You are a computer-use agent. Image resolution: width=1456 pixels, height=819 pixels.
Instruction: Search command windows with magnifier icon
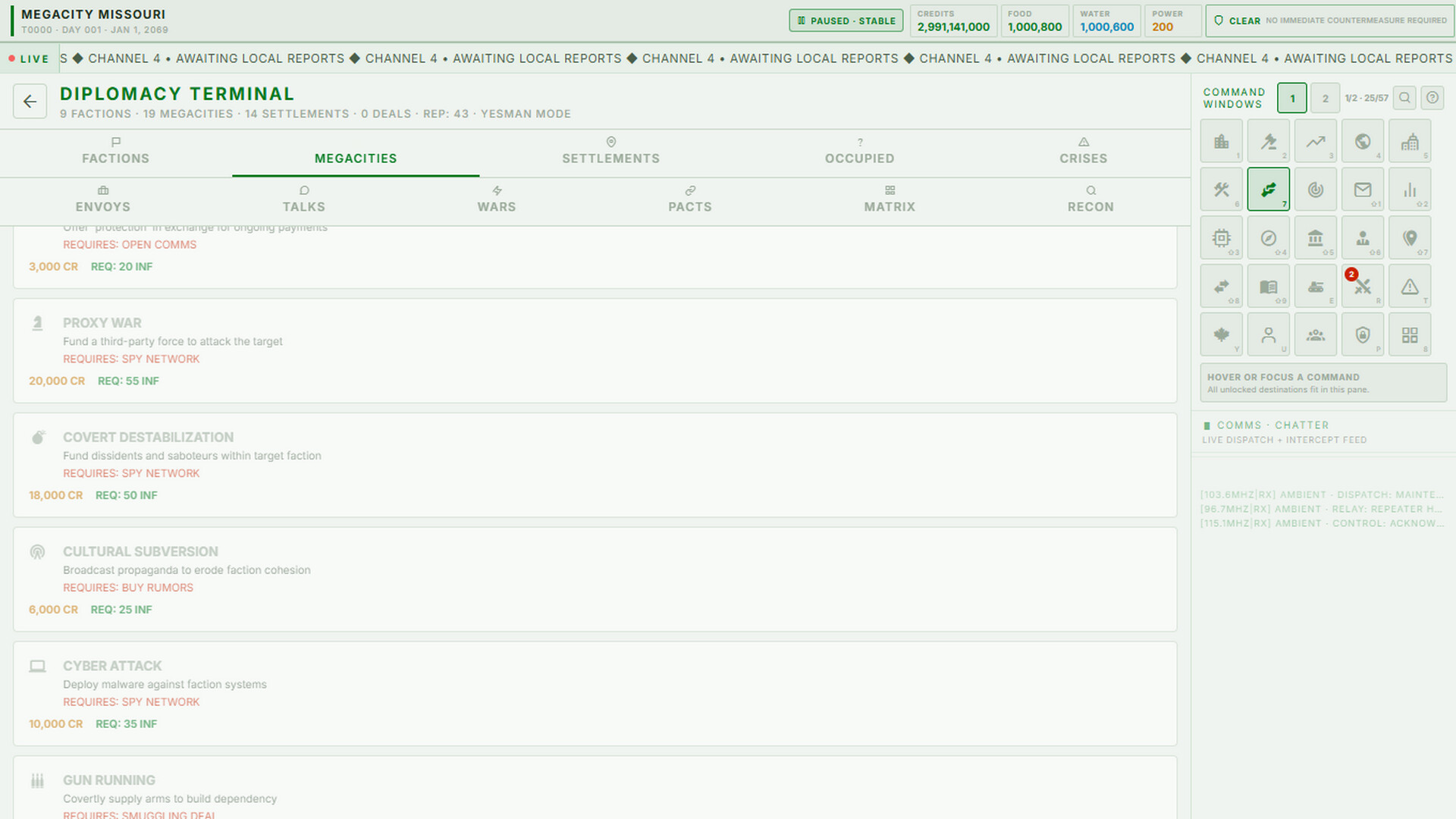(x=1404, y=98)
